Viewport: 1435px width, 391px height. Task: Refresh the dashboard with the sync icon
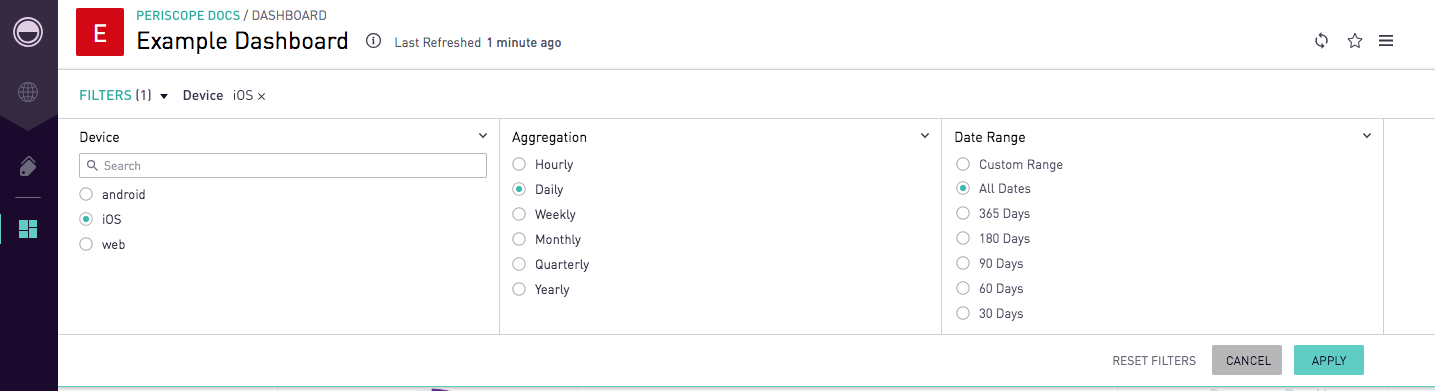(x=1321, y=41)
